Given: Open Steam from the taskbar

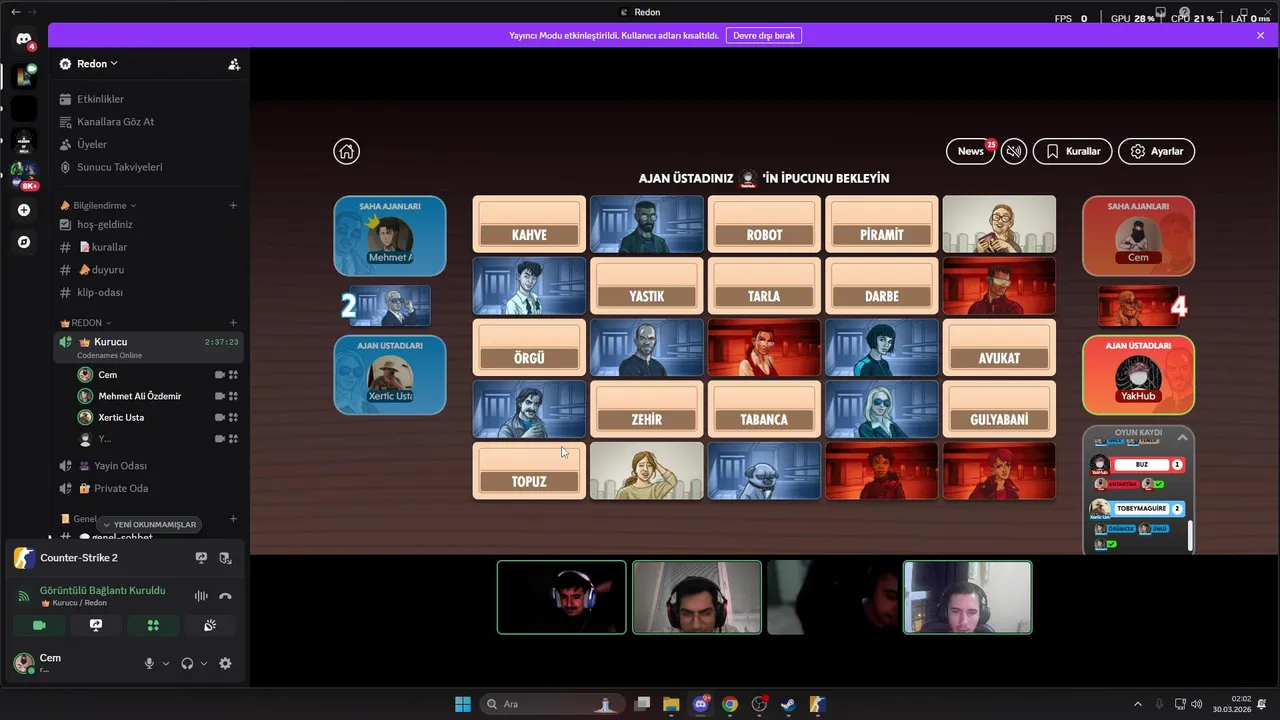Looking at the screenshot, I should 788,704.
